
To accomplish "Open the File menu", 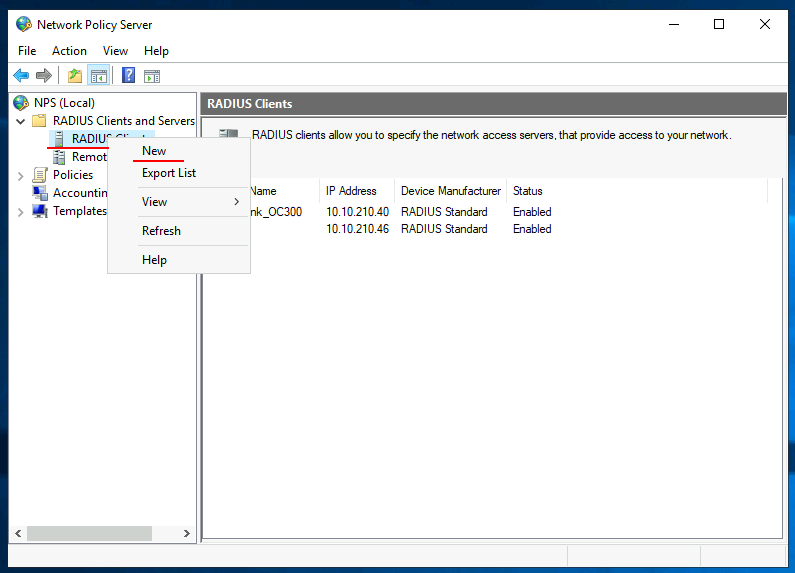I will (x=27, y=51).
